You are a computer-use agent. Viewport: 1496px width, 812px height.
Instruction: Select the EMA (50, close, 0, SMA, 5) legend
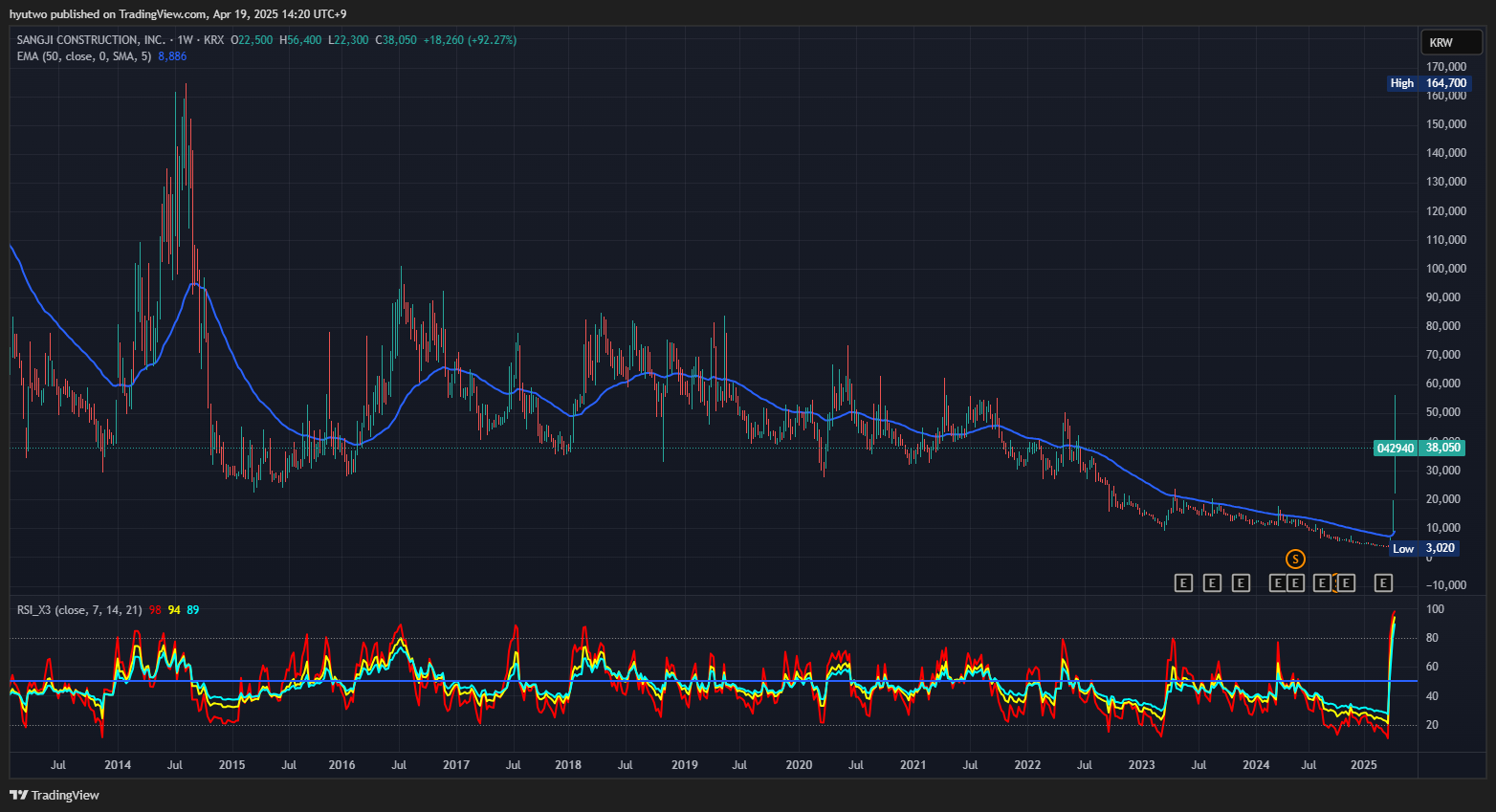pos(84,56)
